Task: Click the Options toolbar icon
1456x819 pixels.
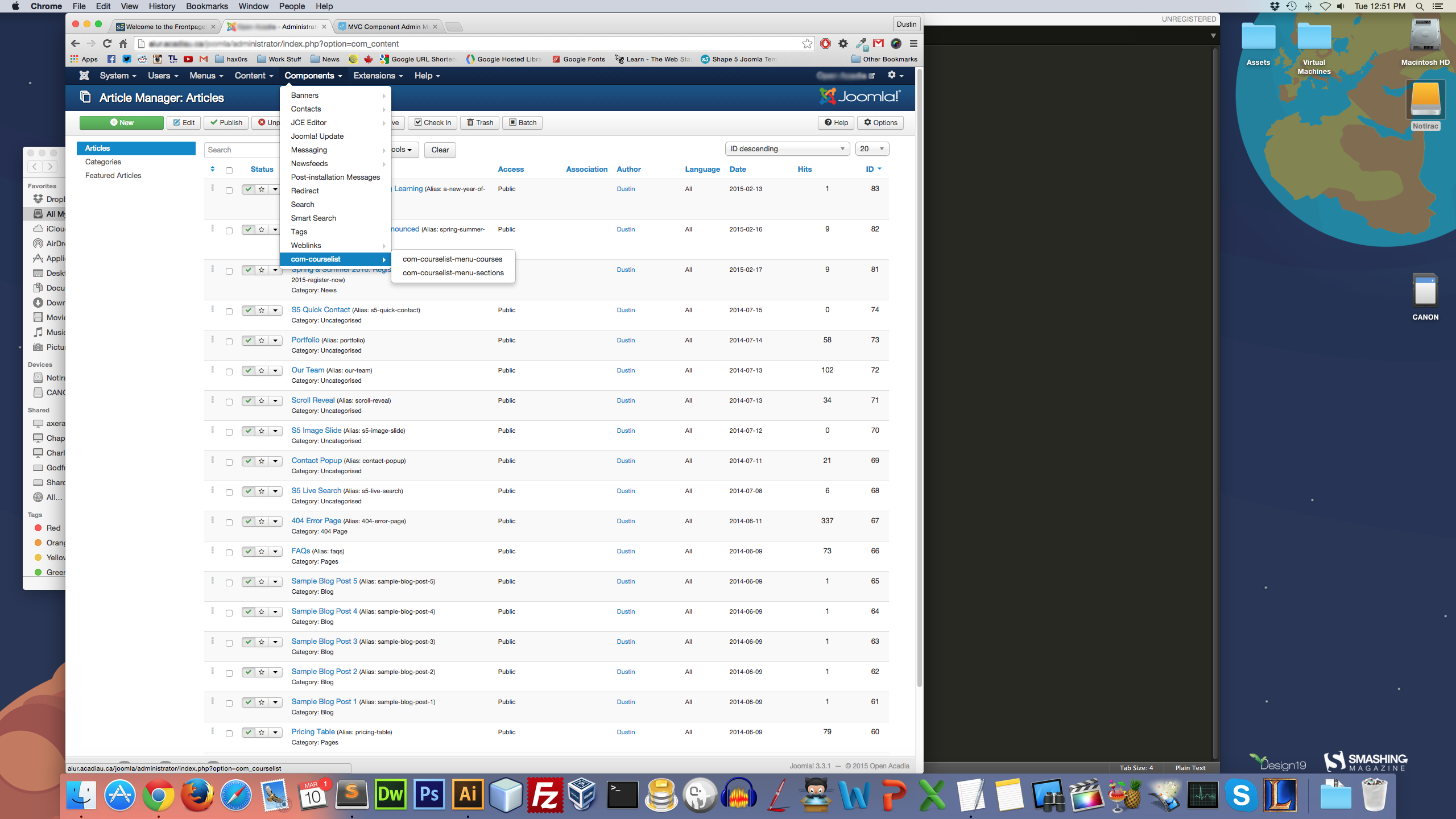Action: (878, 122)
